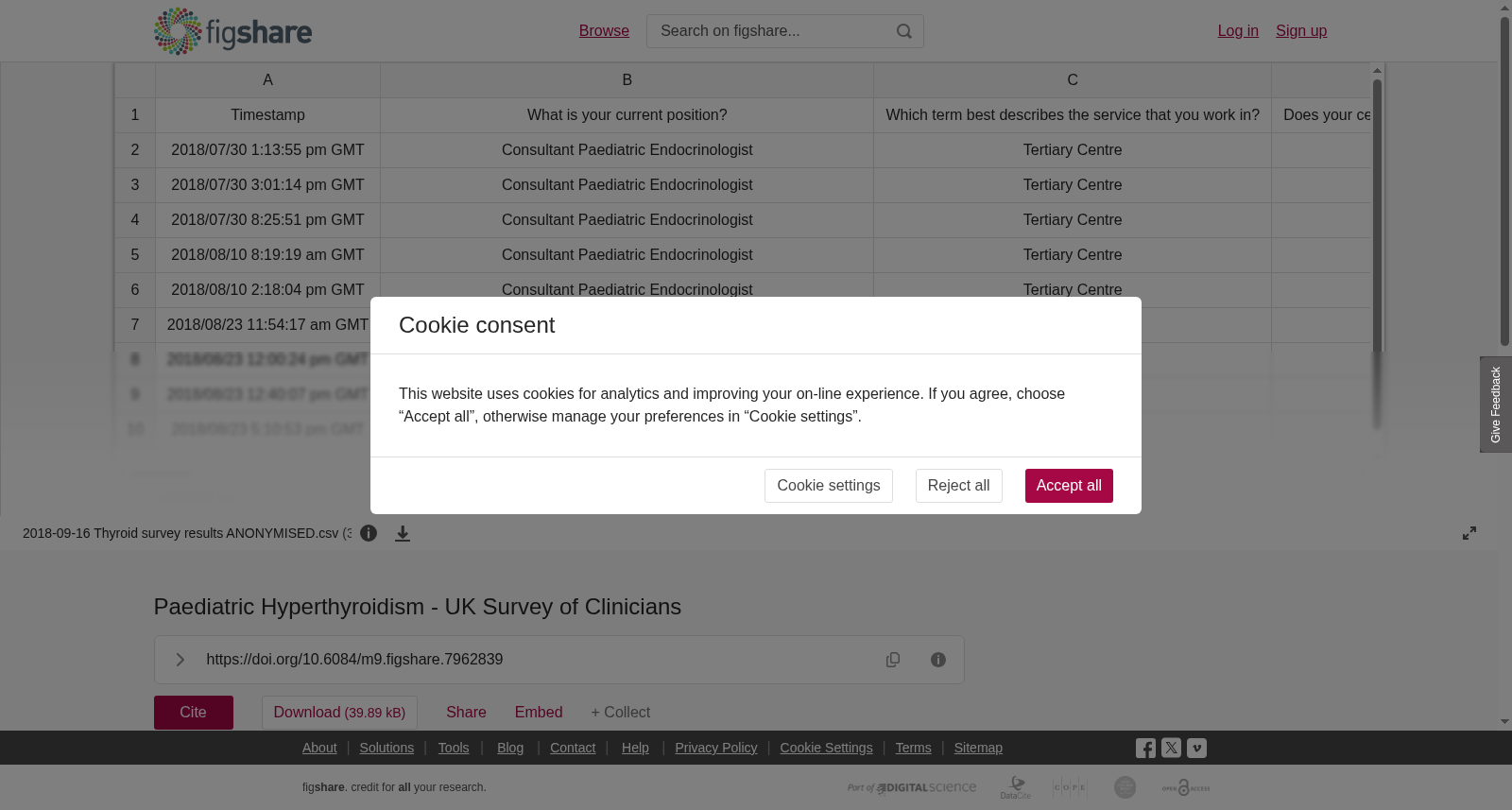Click cell 2018/08/10 8:19:19 am GMT
This screenshot has width=1512, height=810.
[x=267, y=255]
